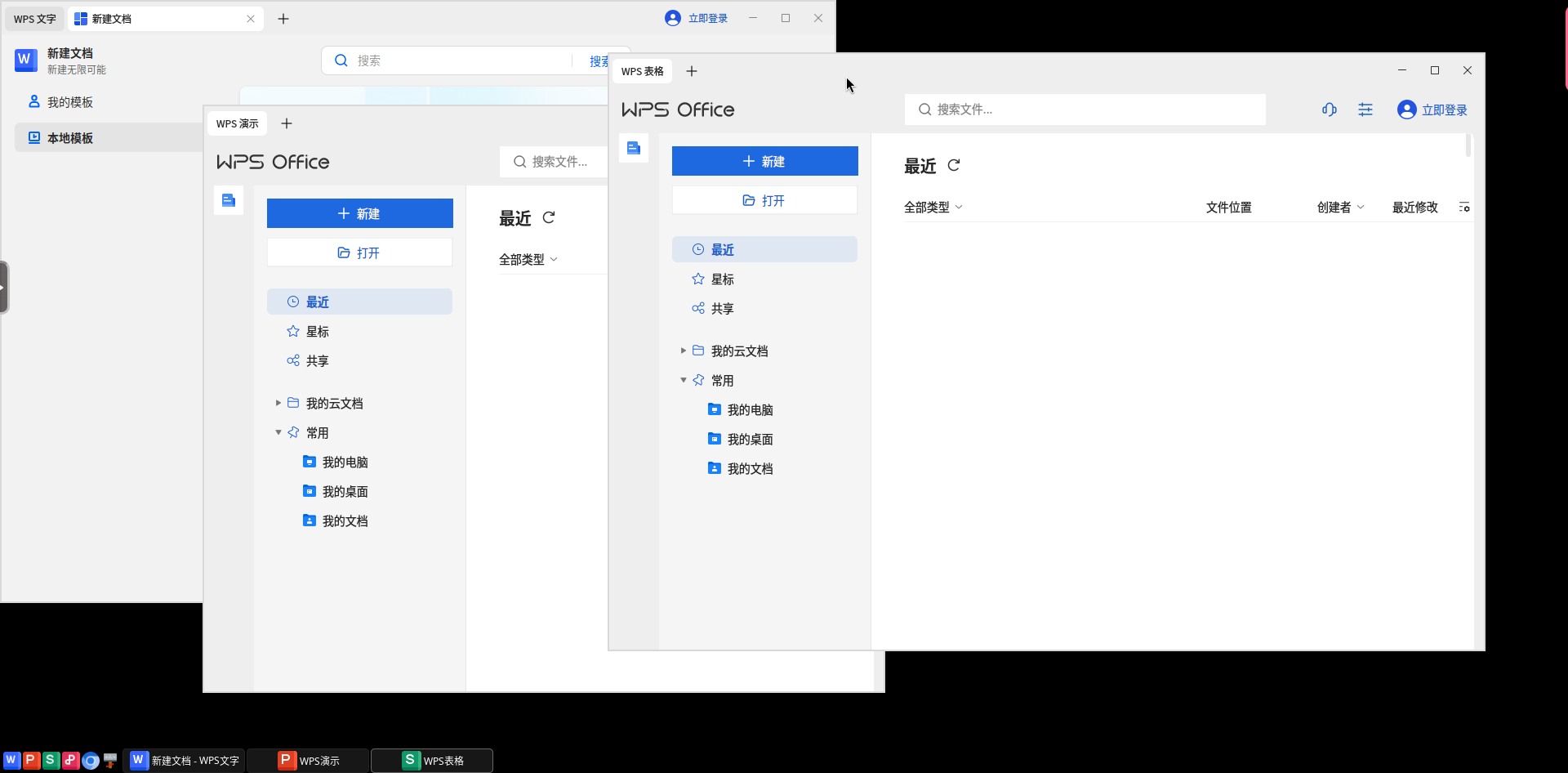Image resolution: width=1568 pixels, height=773 pixels.
Task: Click 打开 button in the WPS 演示 window
Action: [x=359, y=252]
